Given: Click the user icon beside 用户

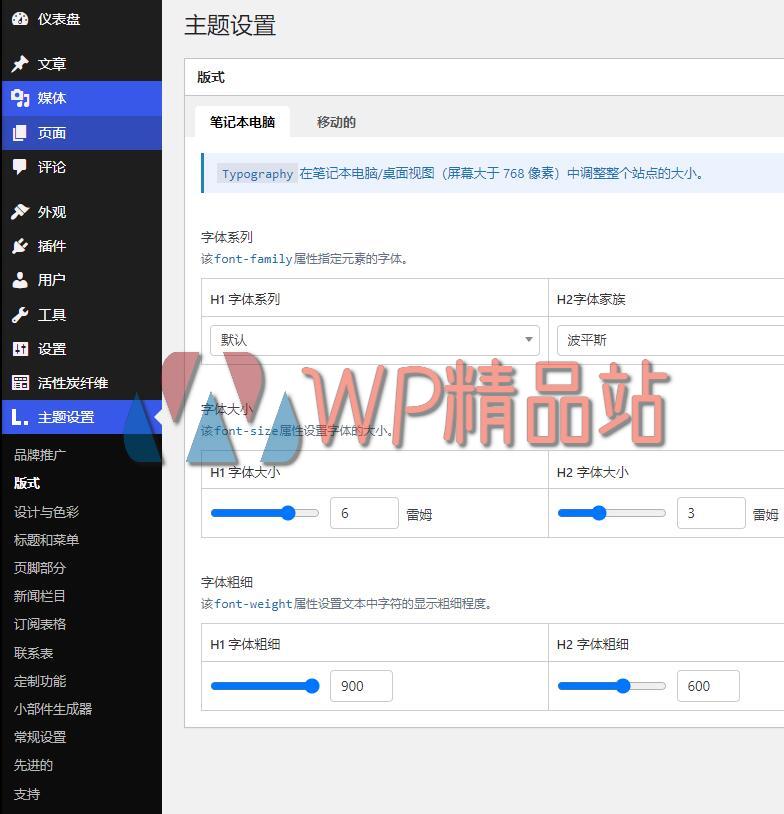Looking at the screenshot, I should click(x=20, y=280).
